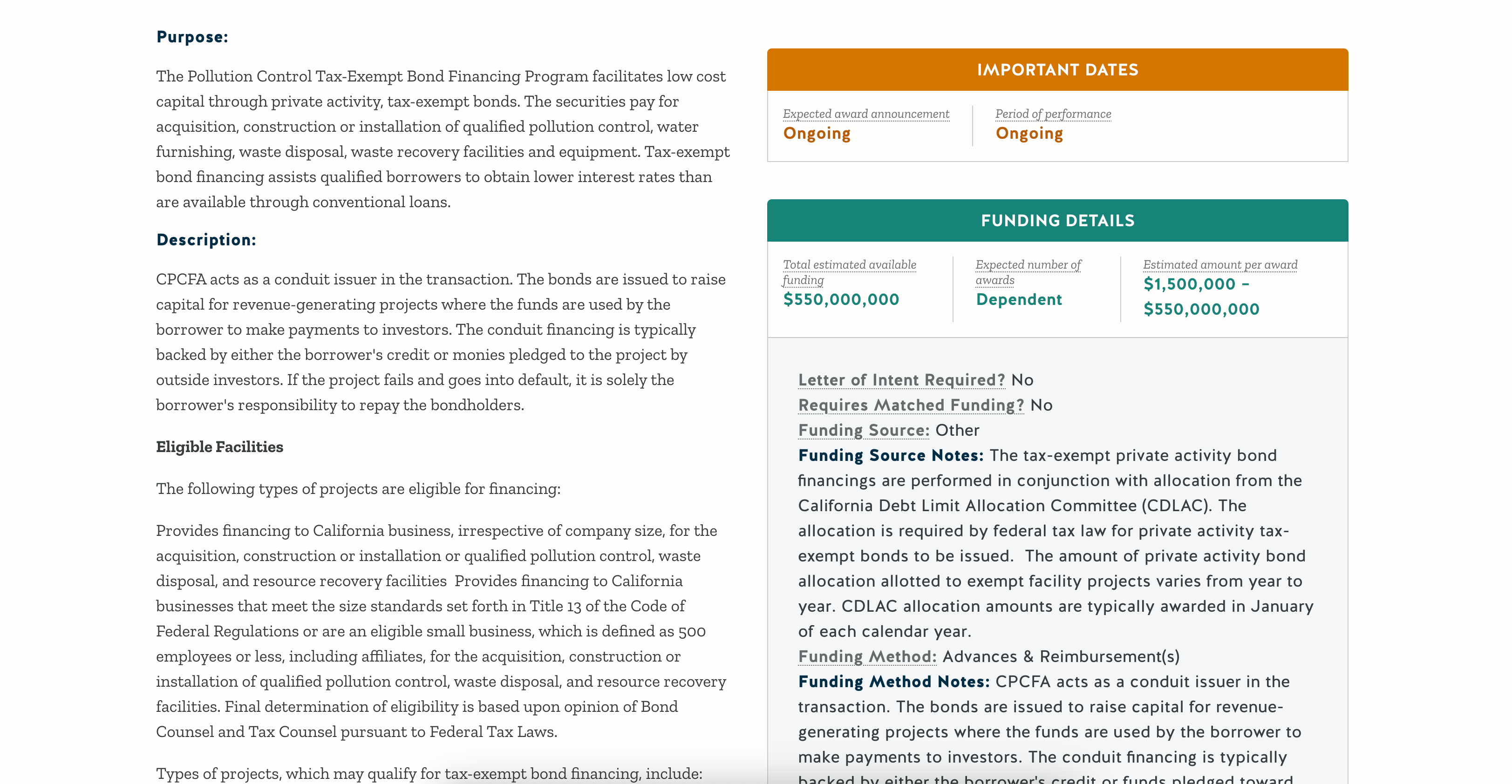Click the 'Dependent' awards value
The image size is (1512, 784).
[1019, 299]
